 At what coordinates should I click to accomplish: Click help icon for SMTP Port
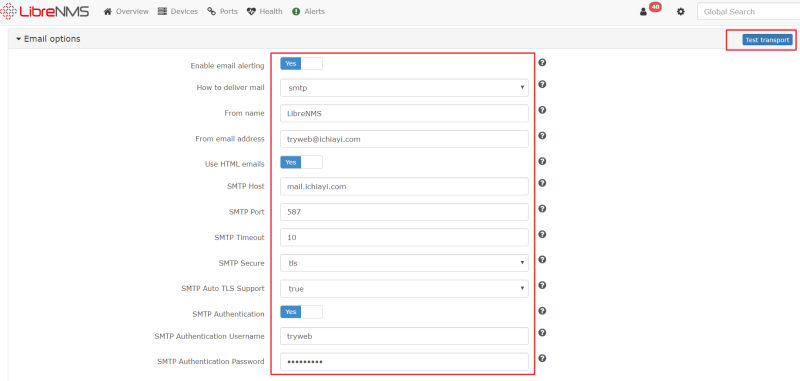pyautogui.click(x=542, y=208)
